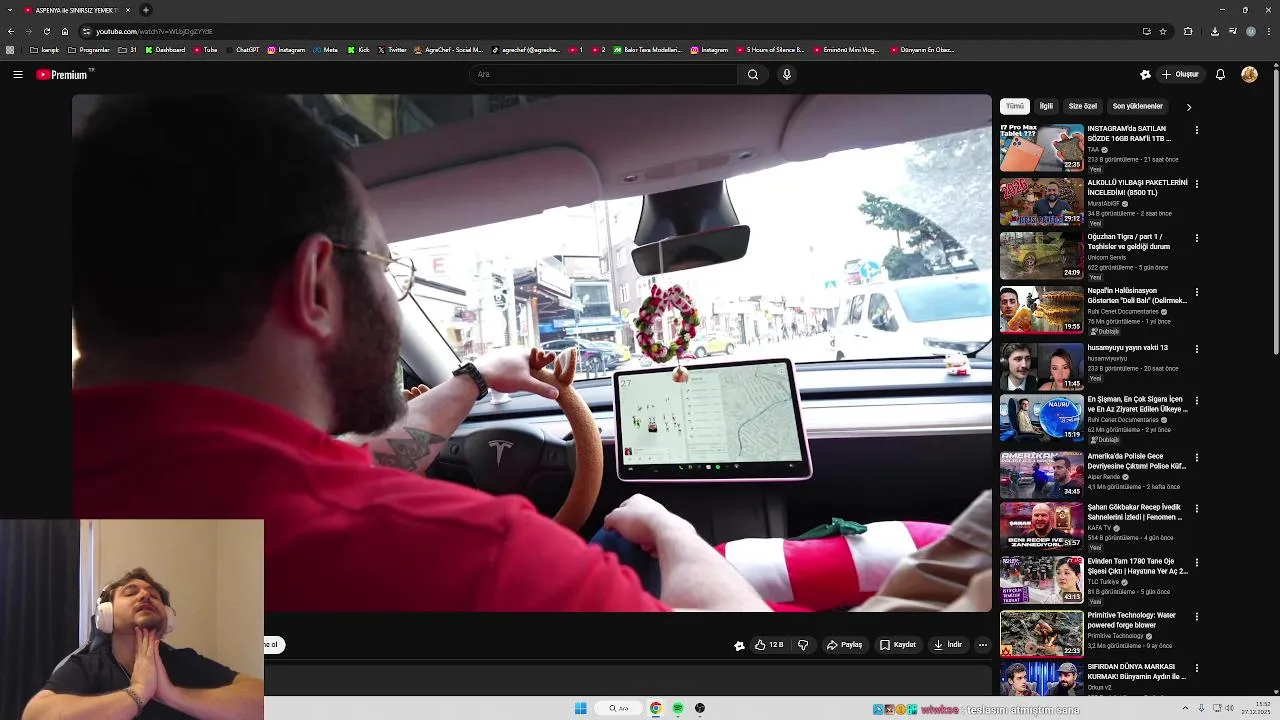Open the Dashboard bookmark

point(165,50)
